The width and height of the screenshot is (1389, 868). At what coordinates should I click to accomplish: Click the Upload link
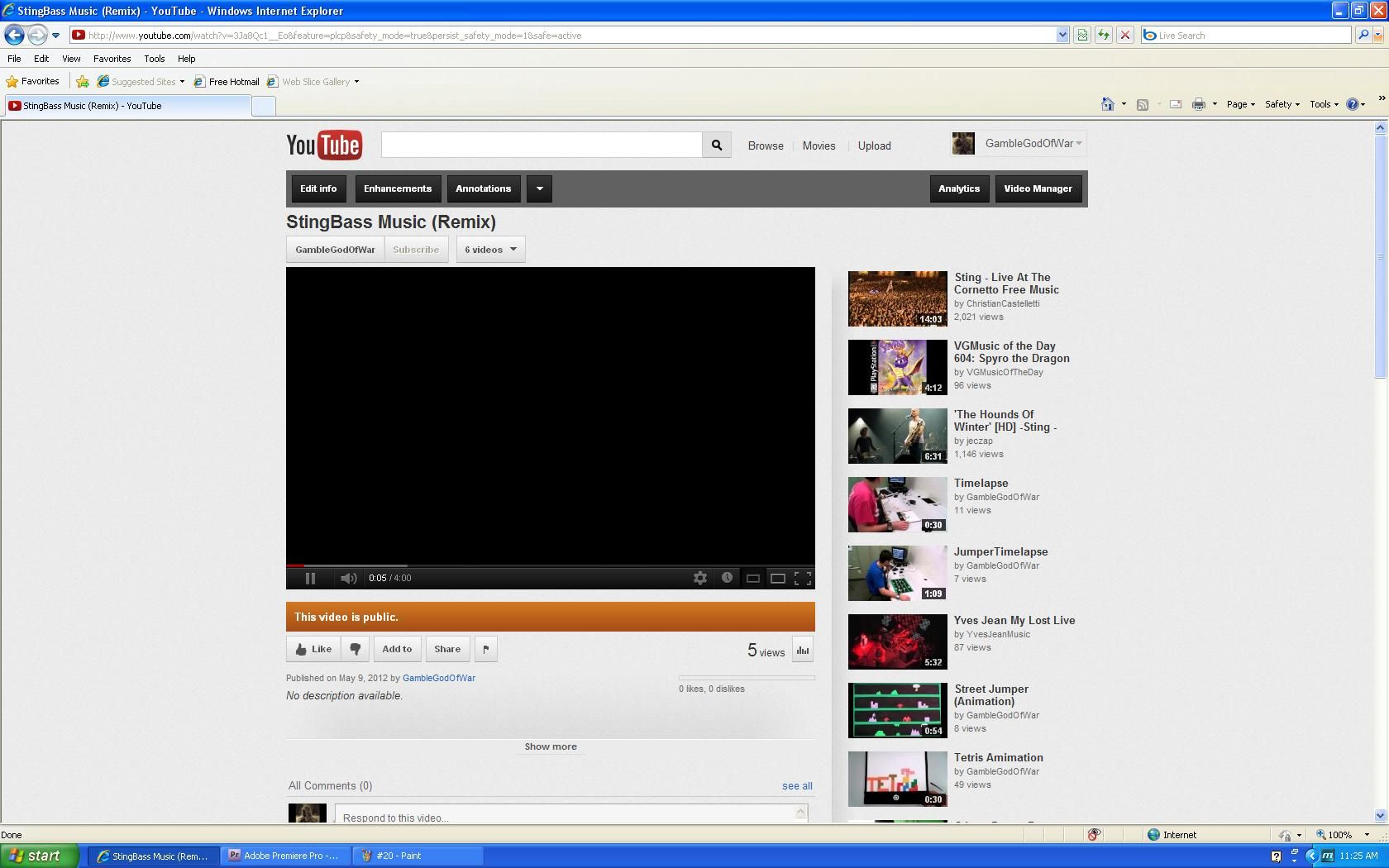874,145
